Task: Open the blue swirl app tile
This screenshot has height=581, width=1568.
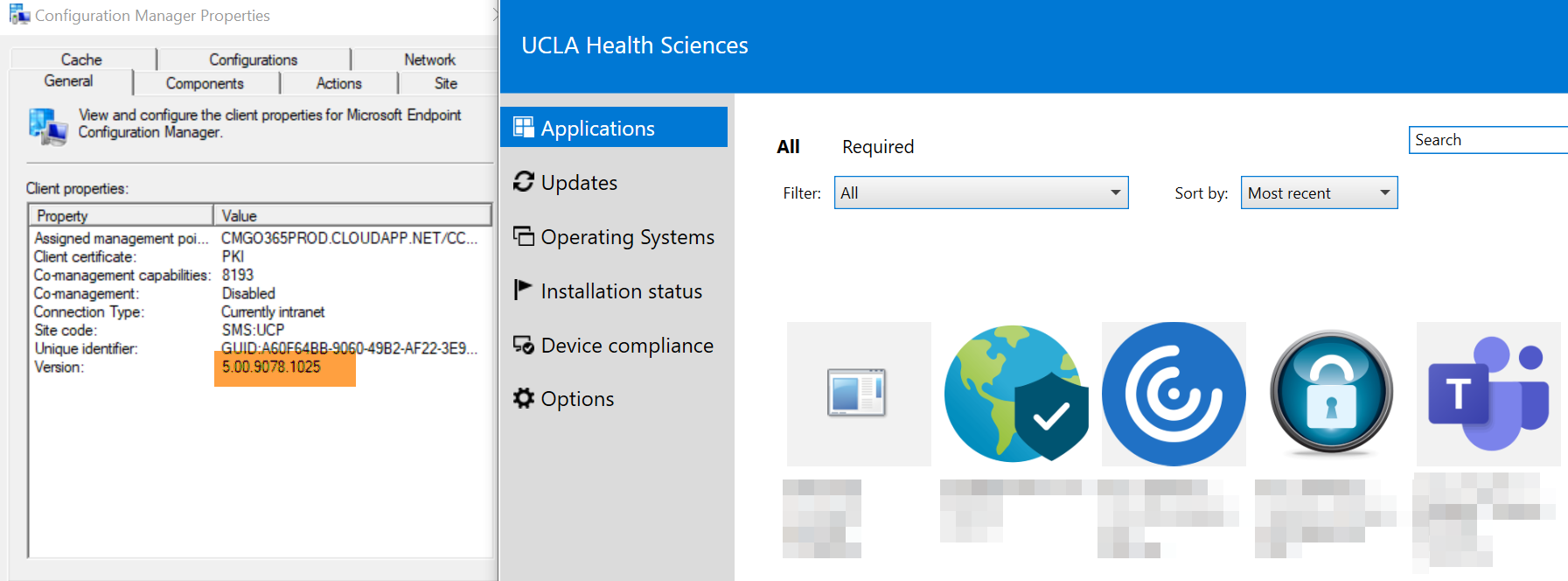Action: coord(1174,394)
